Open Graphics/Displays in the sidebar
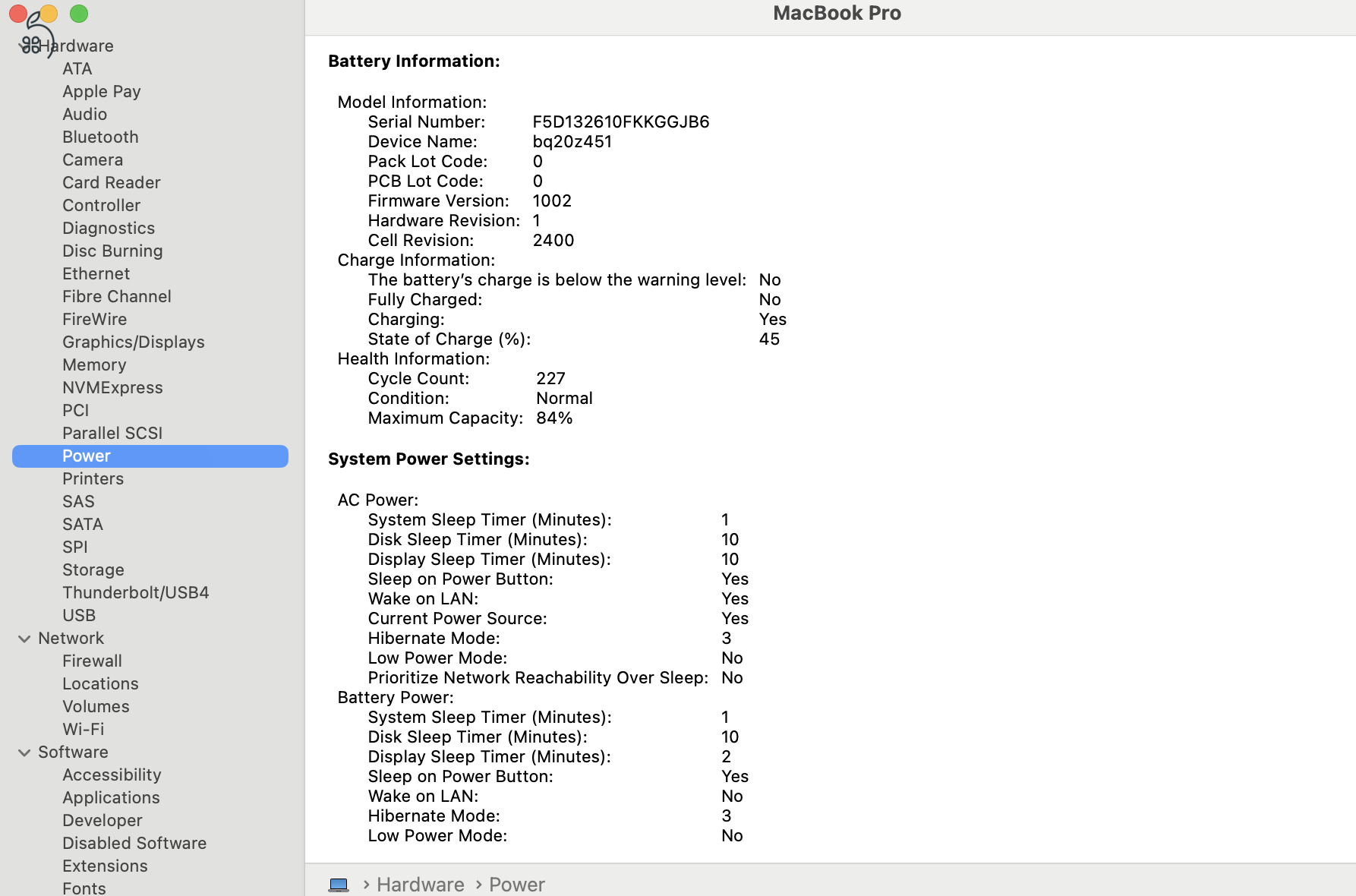Screen dimensions: 1356x896 point(134,342)
